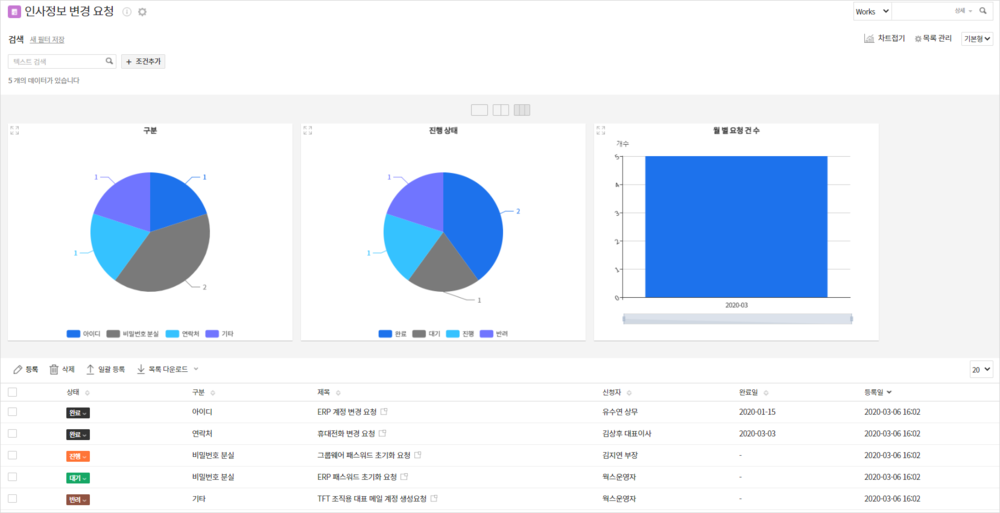
Task: Click the magnifier in the text search box
Action: 109,61
